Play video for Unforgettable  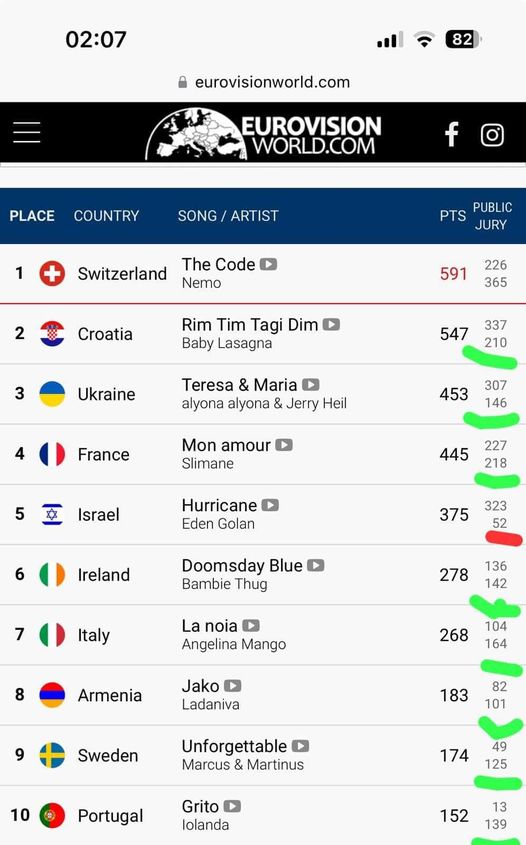click(x=300, y=746)
